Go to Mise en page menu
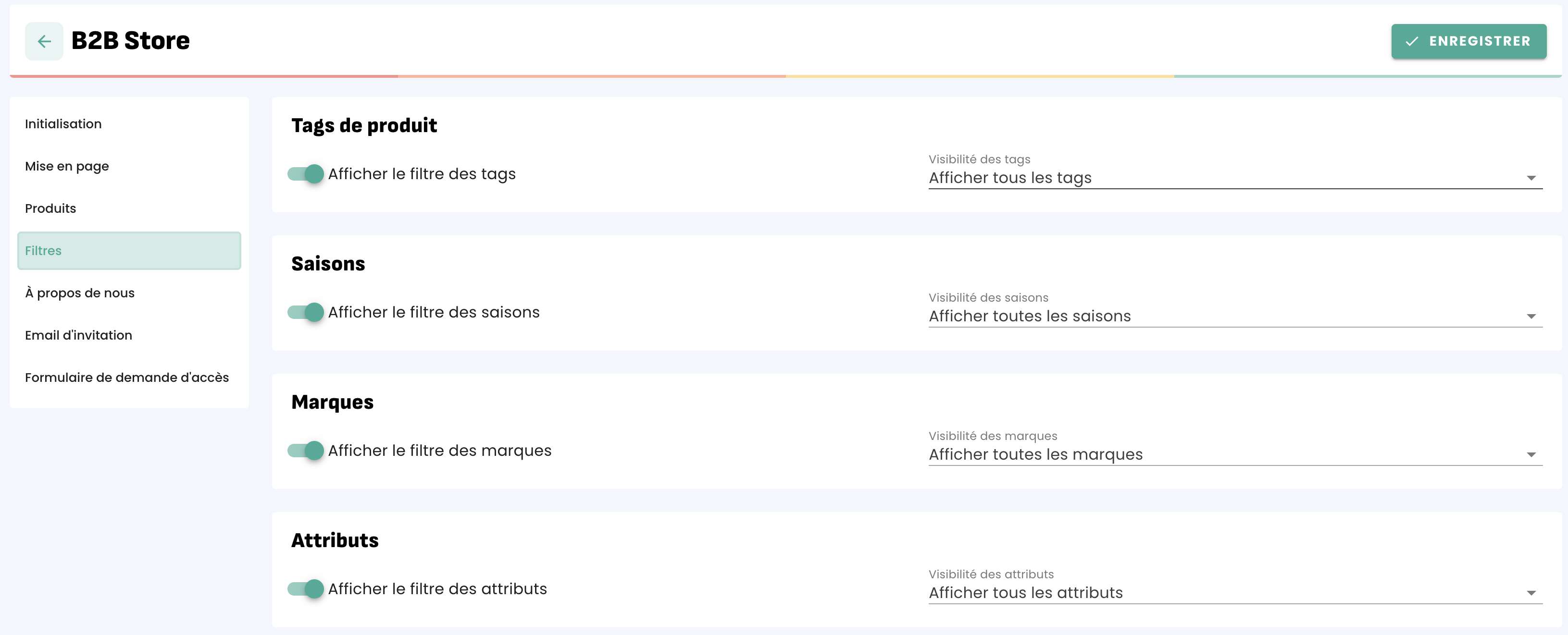The height and width of the screenshot is (635, 1568). click(67, 166)
